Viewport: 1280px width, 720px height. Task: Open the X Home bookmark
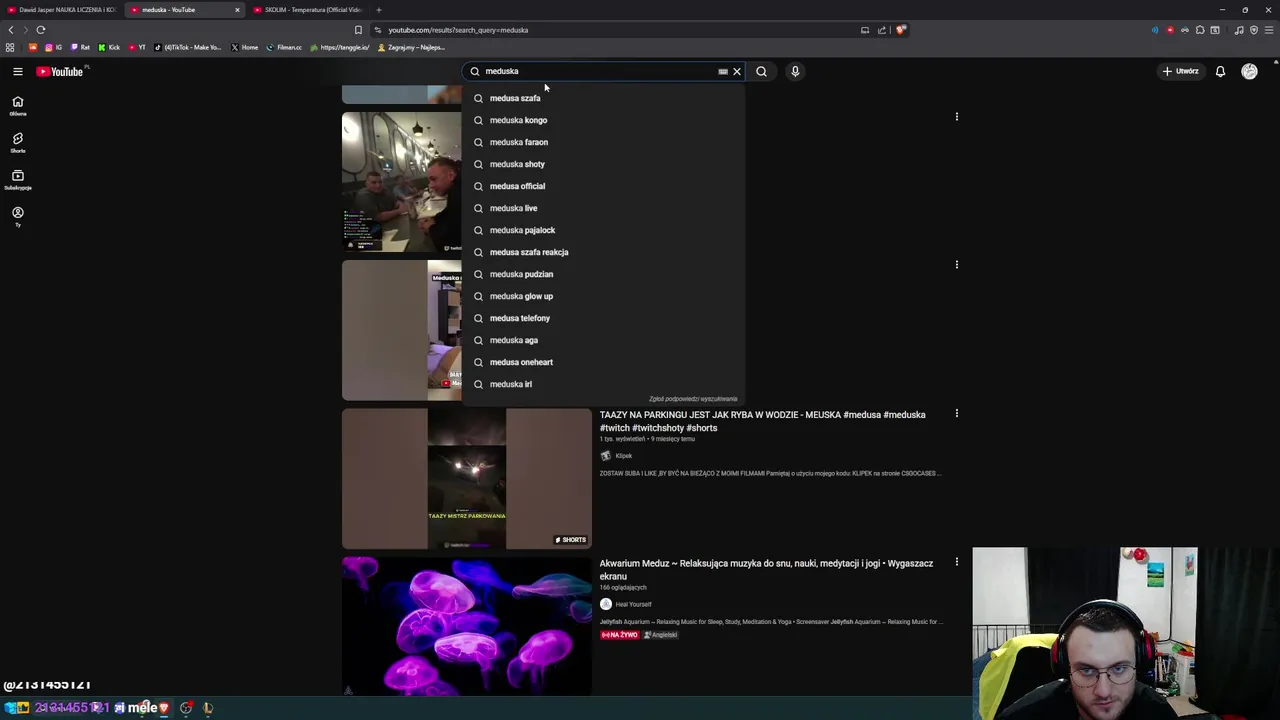click(x=245, y=47)
